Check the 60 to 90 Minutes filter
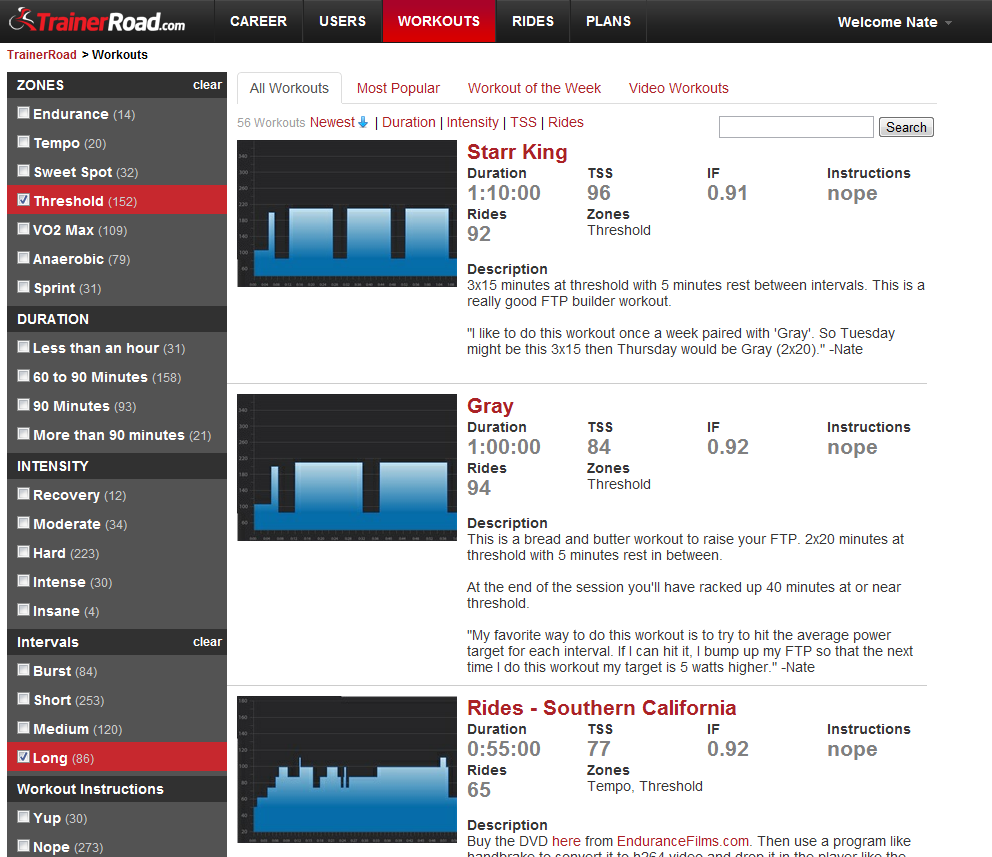The width and height of the screenshot is (992, 857). point(23,376)
